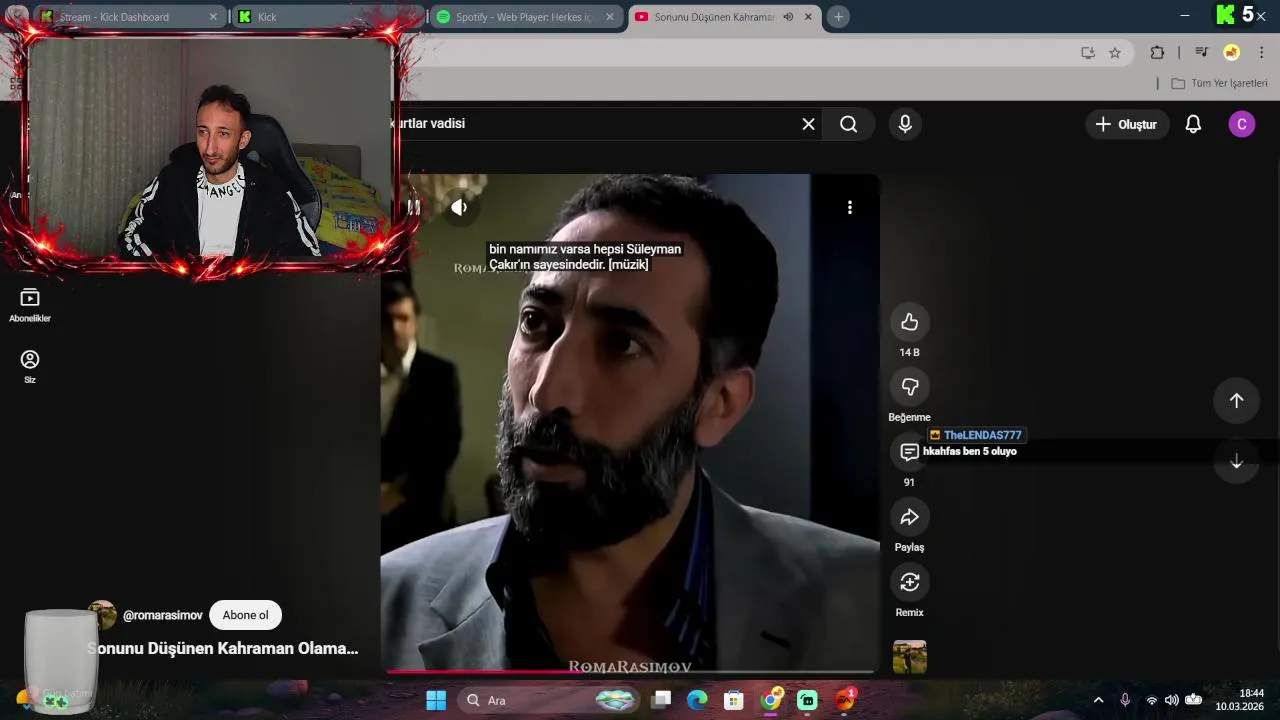The width and height of the screenshot is (1280, 720).
Task: Open a new browser tab
Action: click(x=838, y=17)
